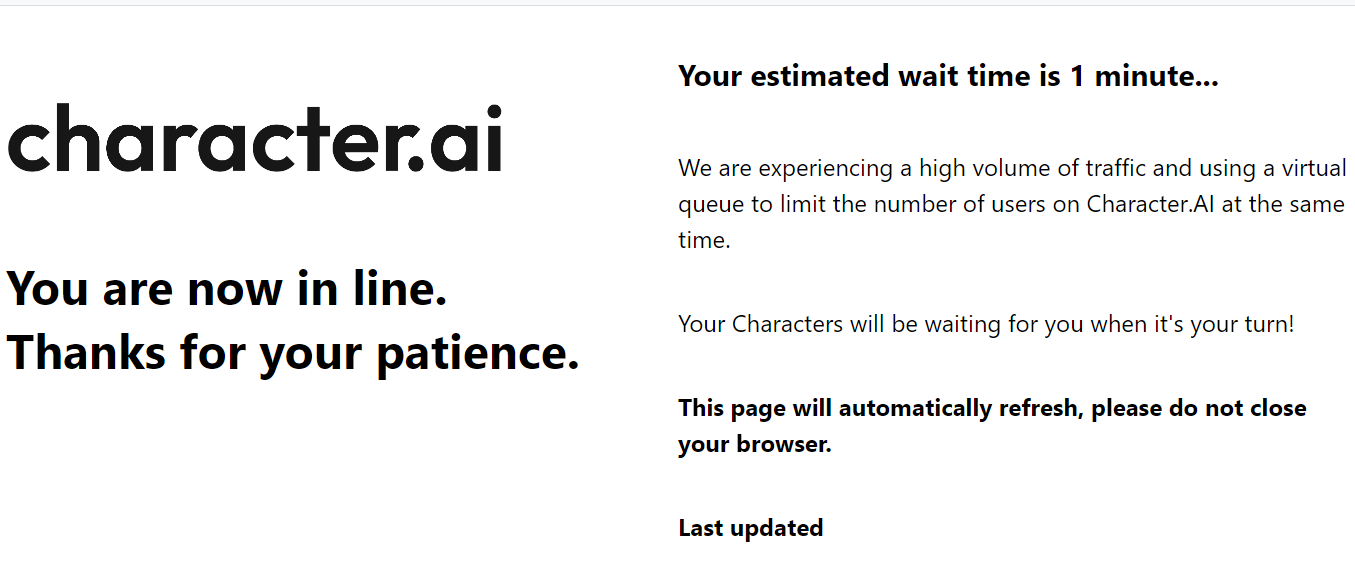The height and width of the screenshot is (562, 1355).
Task: Click the character.ai logo
Action: click(254, 140)
